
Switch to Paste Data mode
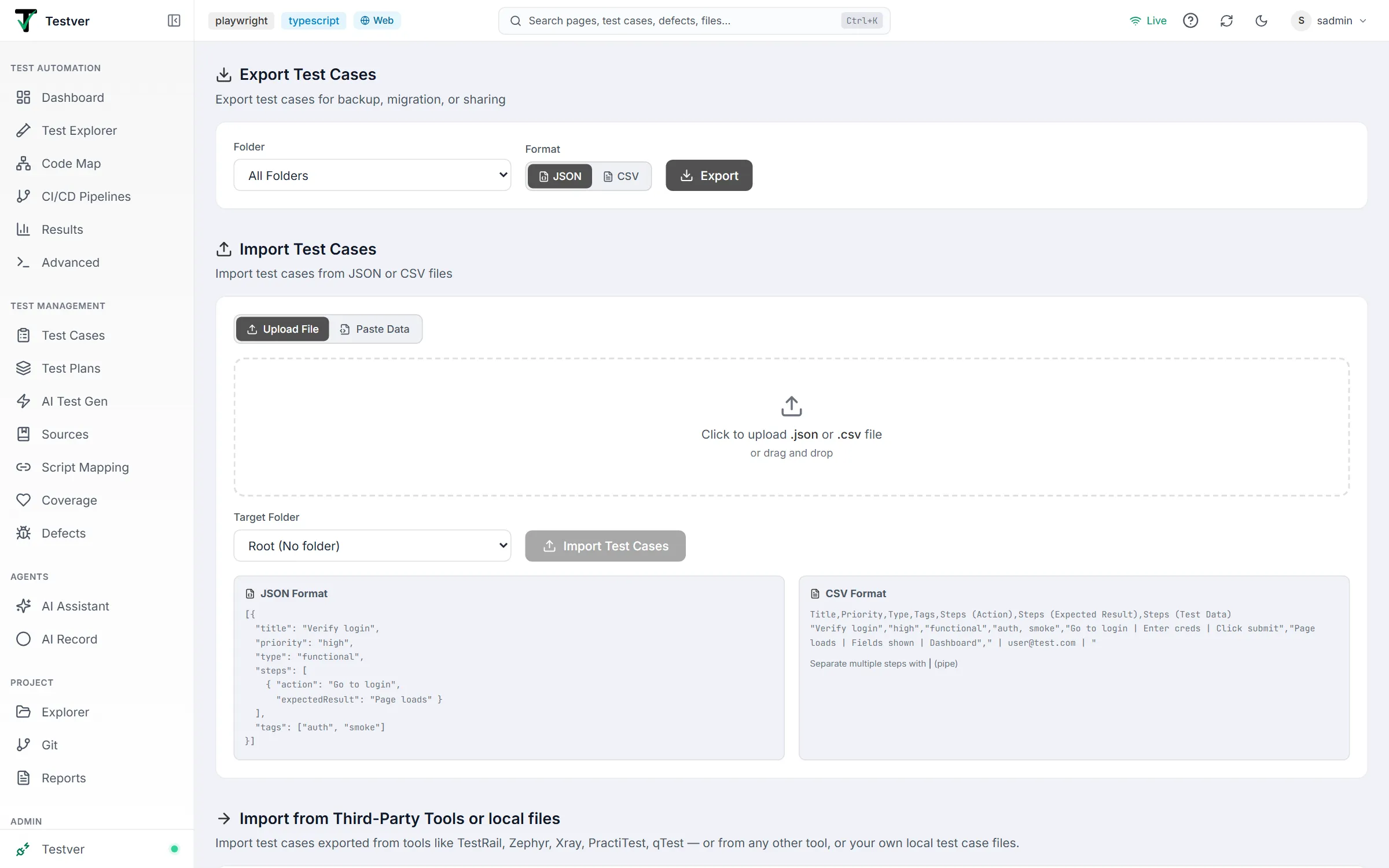coord(374,329)
